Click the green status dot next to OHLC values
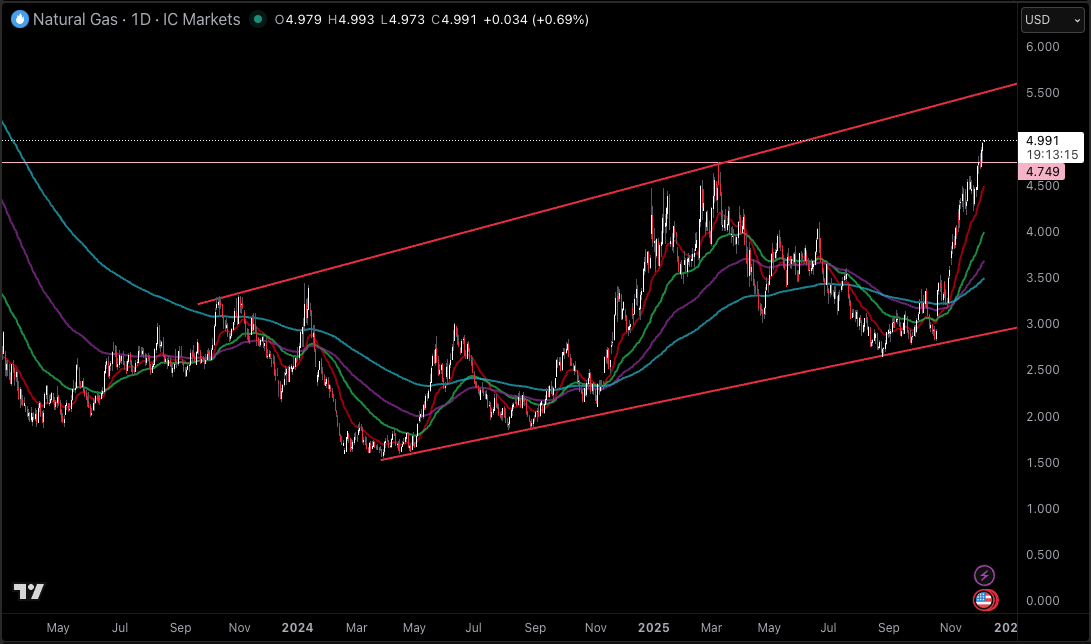The width and height of the screenshot is (1091, 644). click(x=258, y=19)
